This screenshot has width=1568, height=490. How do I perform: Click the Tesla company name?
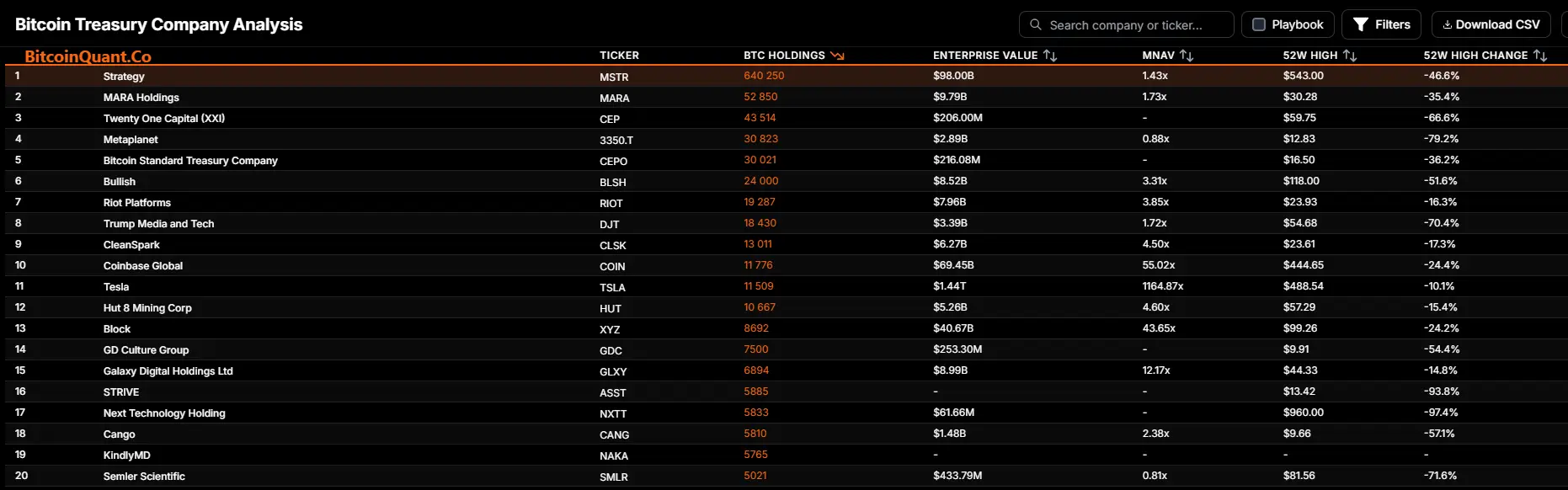[x=116, y=287]
